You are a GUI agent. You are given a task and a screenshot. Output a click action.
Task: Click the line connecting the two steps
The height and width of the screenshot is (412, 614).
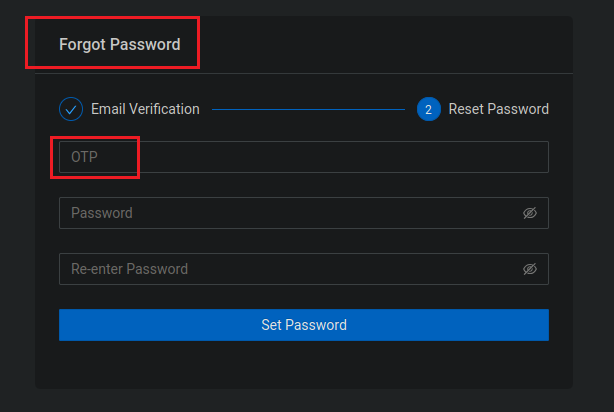pyautogui.click(x=307, y=109)
